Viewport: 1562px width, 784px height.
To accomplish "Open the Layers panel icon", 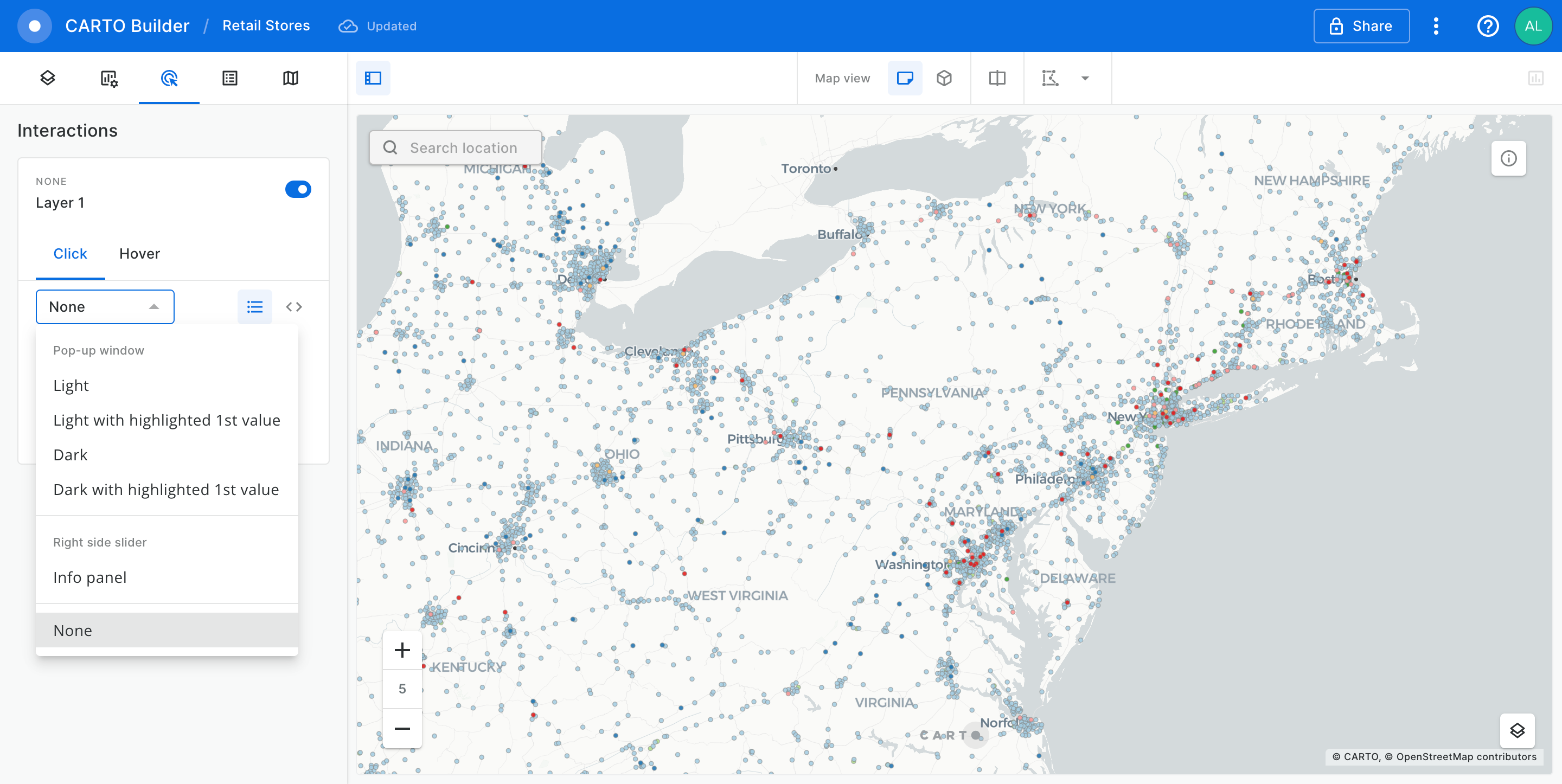I will [x=47, y=78].
